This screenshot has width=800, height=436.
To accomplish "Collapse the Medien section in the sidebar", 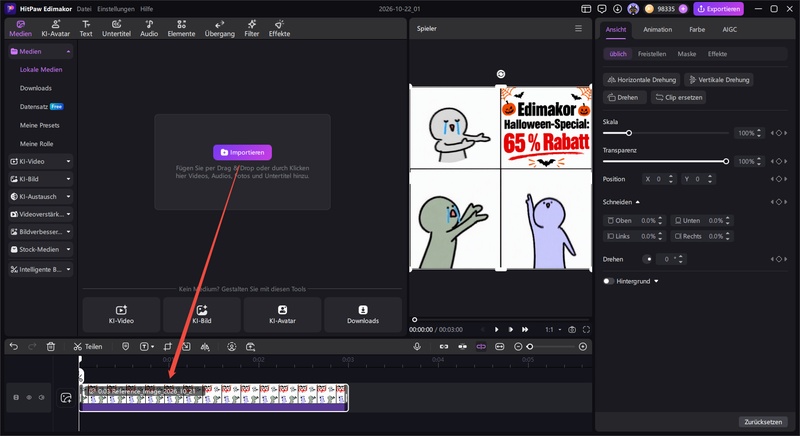I will 68,52.
